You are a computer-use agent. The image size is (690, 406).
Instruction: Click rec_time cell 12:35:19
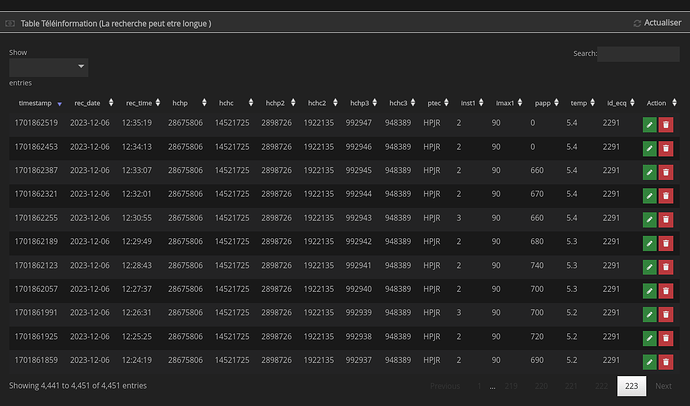[x=137, y=123]
